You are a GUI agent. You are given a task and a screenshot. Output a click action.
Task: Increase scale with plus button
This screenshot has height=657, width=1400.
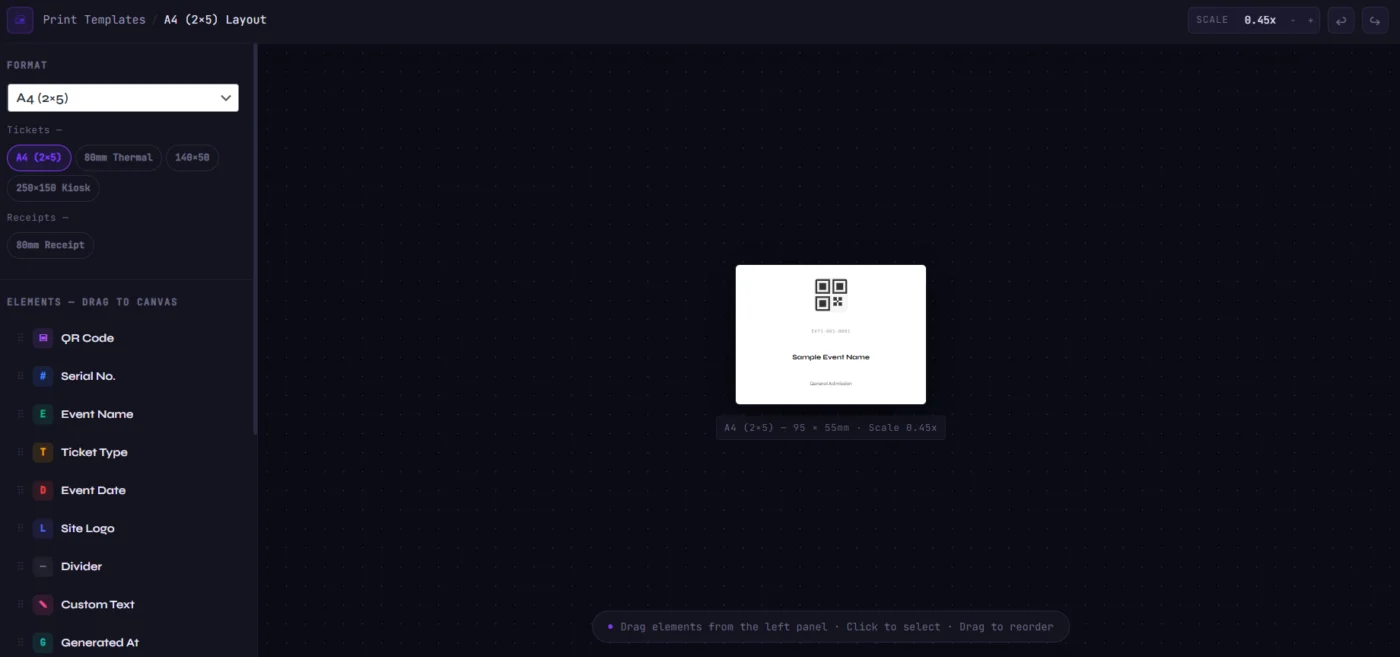pos(1311,20)
